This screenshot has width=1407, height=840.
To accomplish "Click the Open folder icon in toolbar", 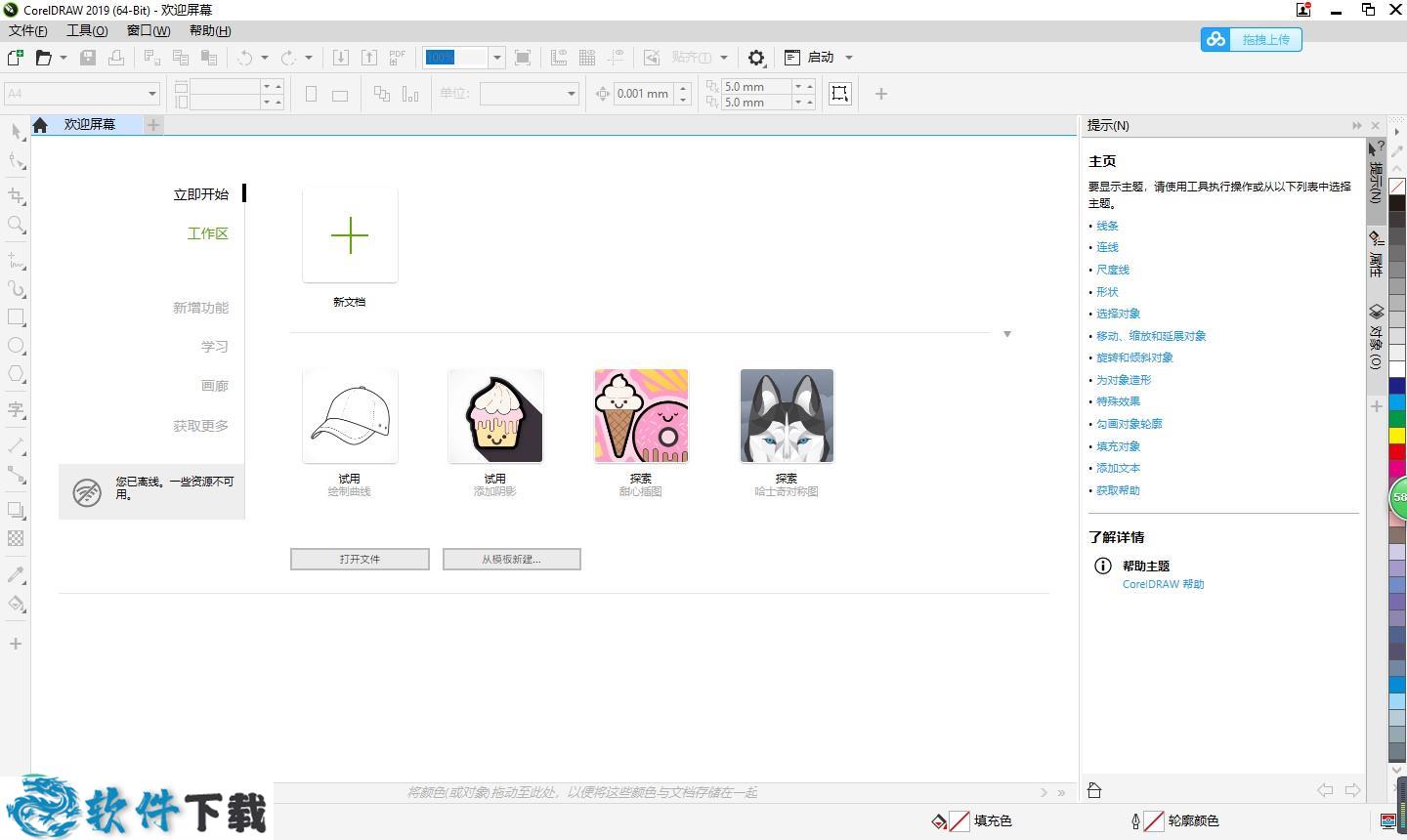I will click(x=43, y=58).
